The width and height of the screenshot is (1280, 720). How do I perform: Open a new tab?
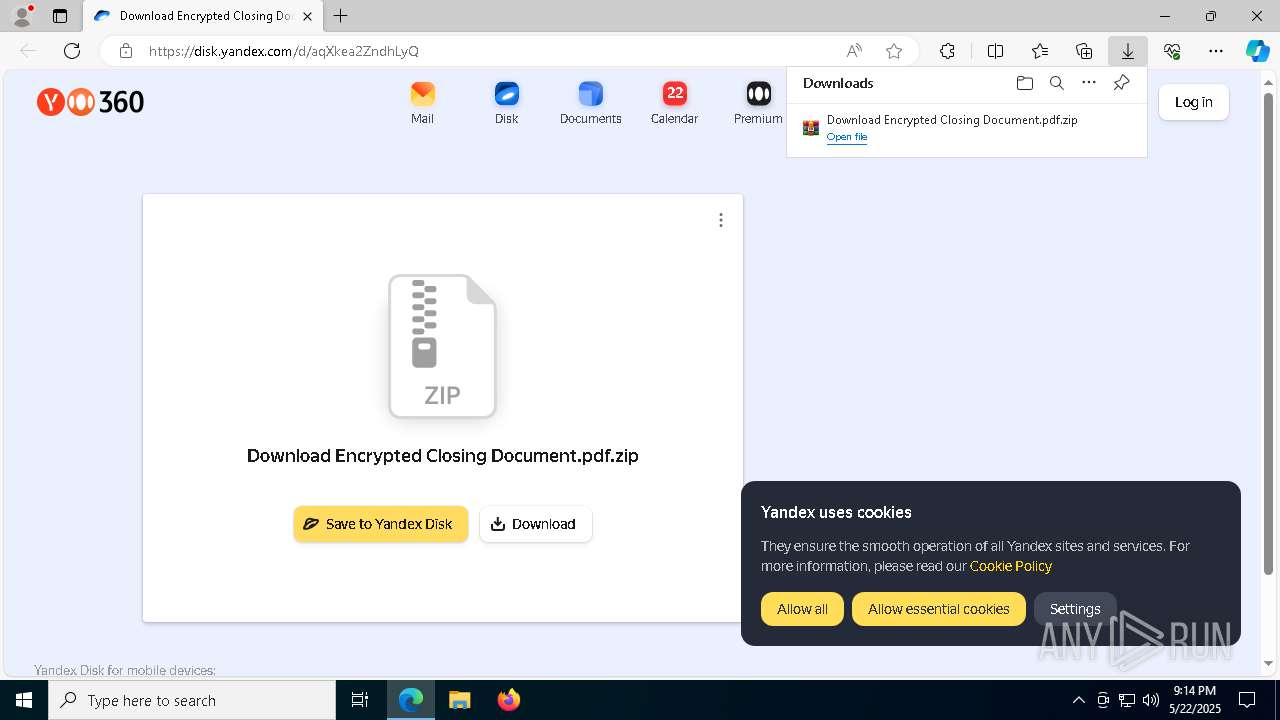pos(341,16)
